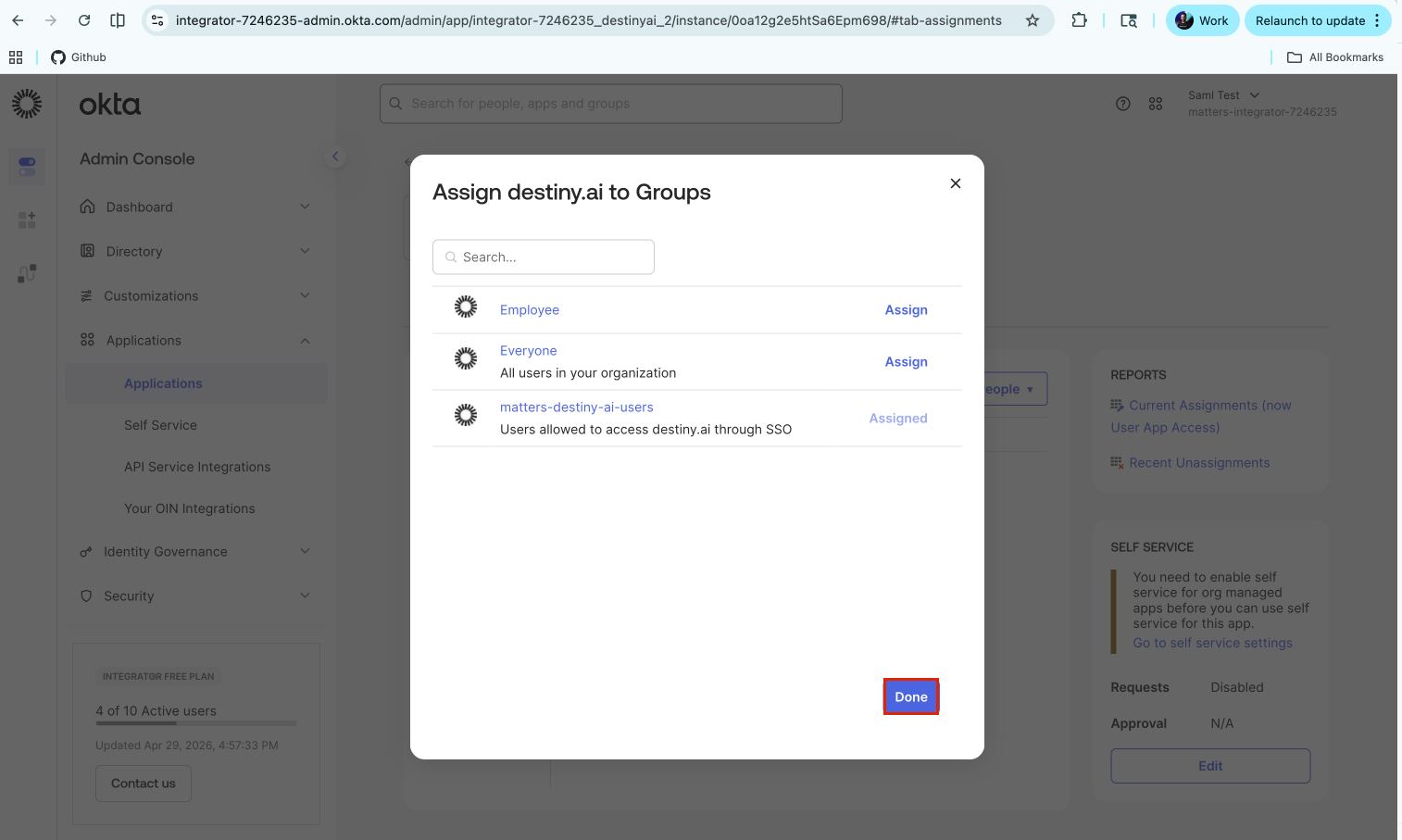
Task: Open the tab search icon in toolbar
Action: pos(1129,20)
